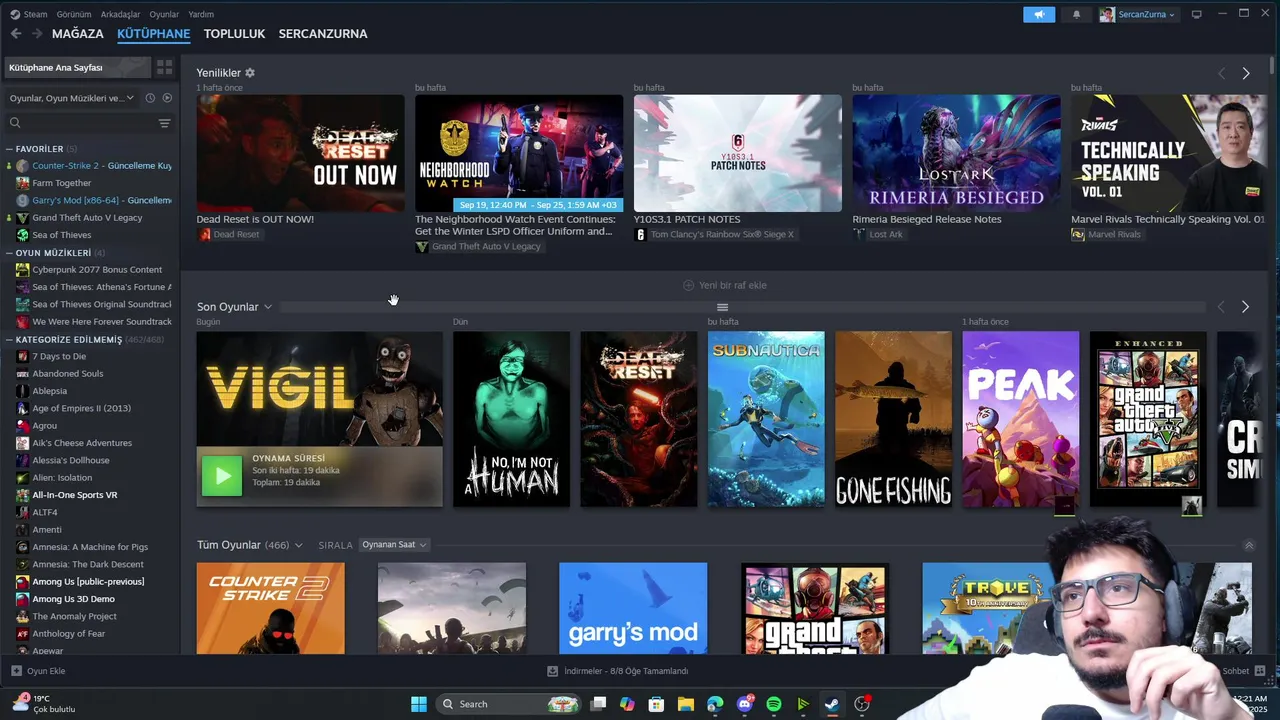Open Spotify from taskbar
The image size is (1280, 720).
coord(774,704)
